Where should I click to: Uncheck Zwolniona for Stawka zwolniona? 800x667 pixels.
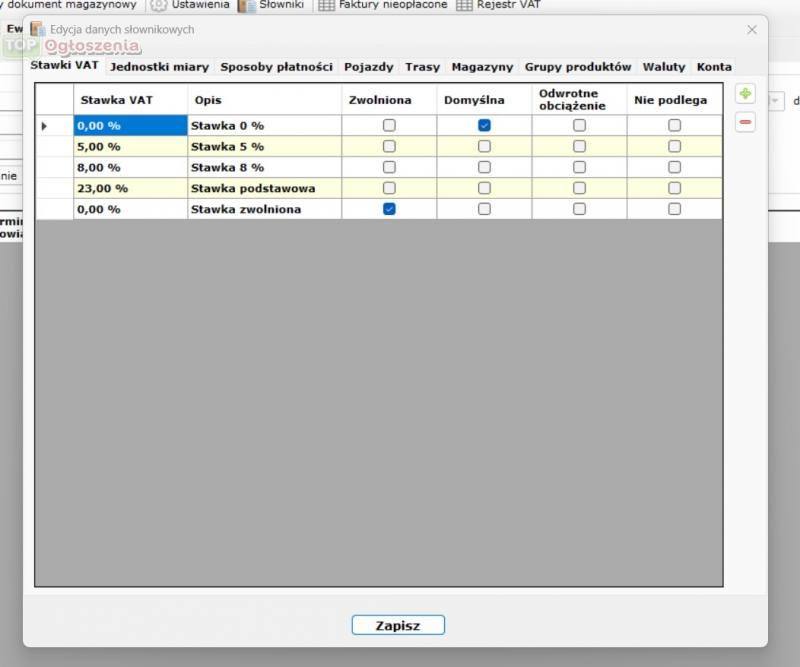point(389,209)
